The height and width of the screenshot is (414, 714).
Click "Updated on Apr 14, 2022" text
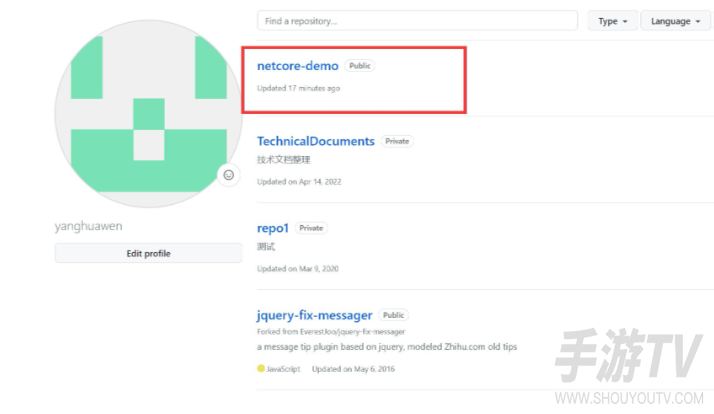click(x=299, y=182)
